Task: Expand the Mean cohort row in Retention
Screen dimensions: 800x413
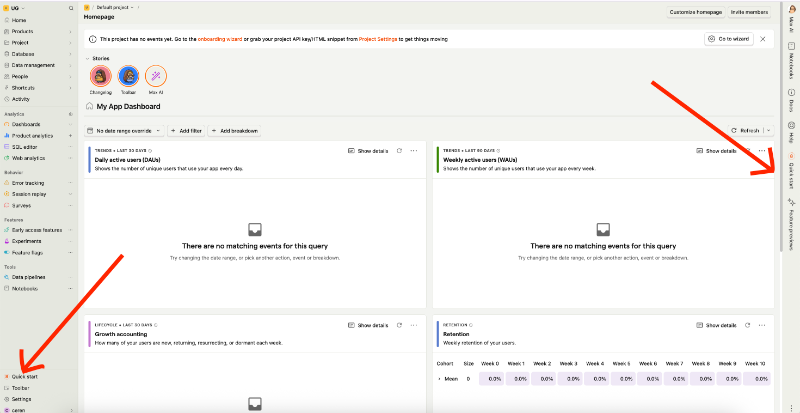Action: [x=439, y=379]
